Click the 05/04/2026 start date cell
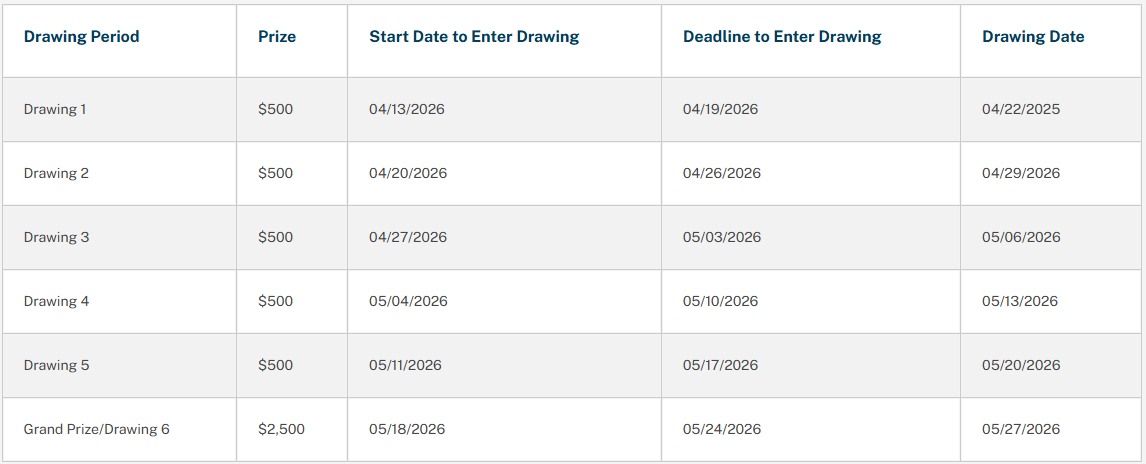 pyautogui.click(x=408, y=301)
